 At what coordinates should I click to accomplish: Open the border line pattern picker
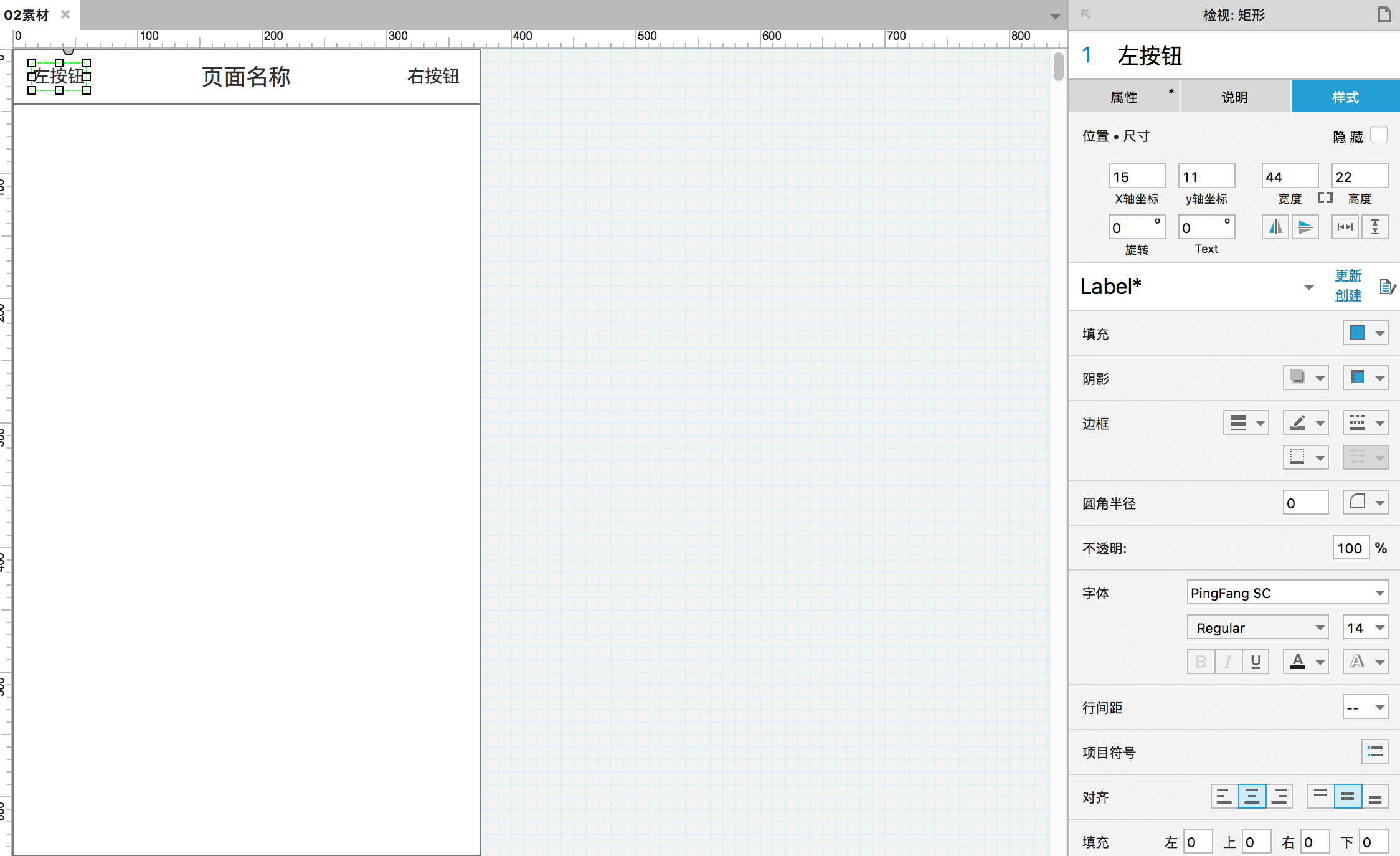[x=1365, y=422]
